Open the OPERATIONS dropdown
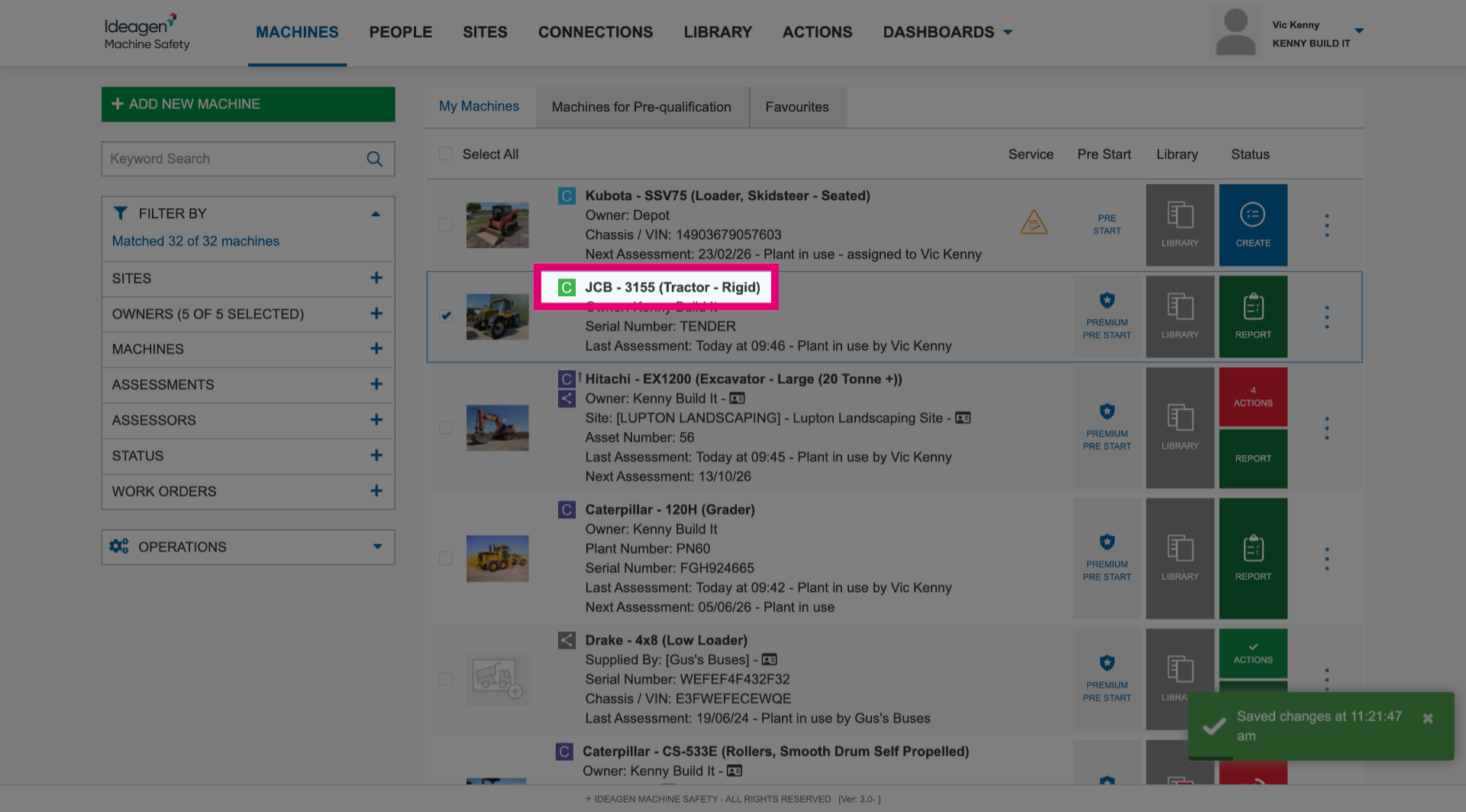This screenshot has height=812, width=1466. tap(248, 547)
